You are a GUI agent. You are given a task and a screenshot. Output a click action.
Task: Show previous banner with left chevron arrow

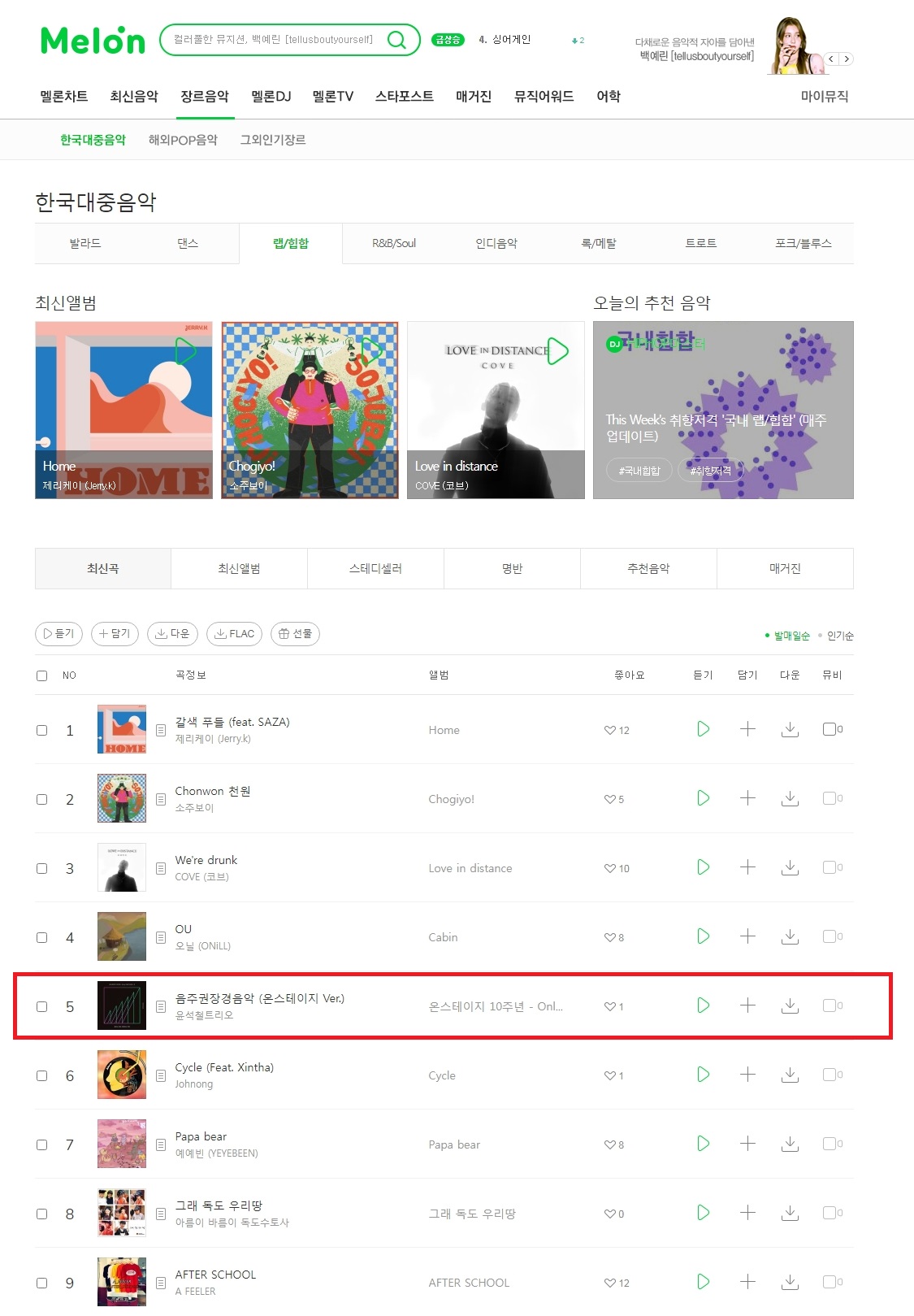tap(831, 59)
